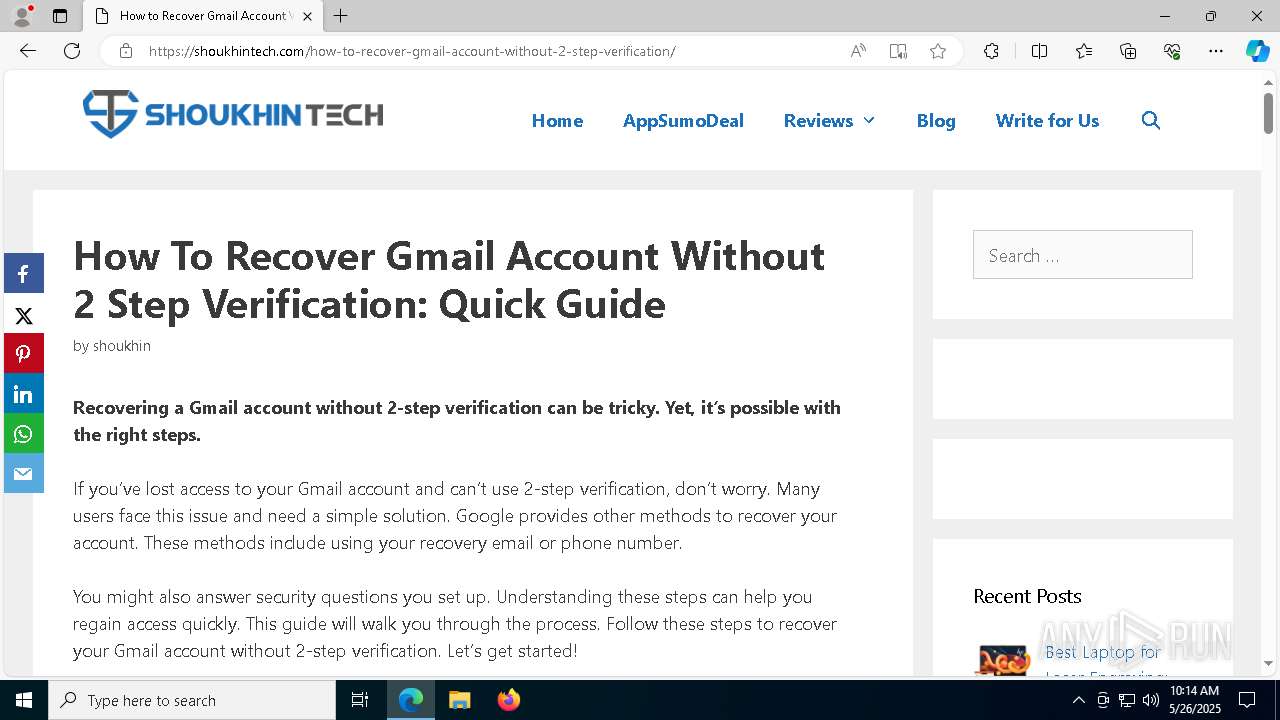Navigate to Home menu item
Viewport: 1280px width, 720px height.
(x=557, y=120)
